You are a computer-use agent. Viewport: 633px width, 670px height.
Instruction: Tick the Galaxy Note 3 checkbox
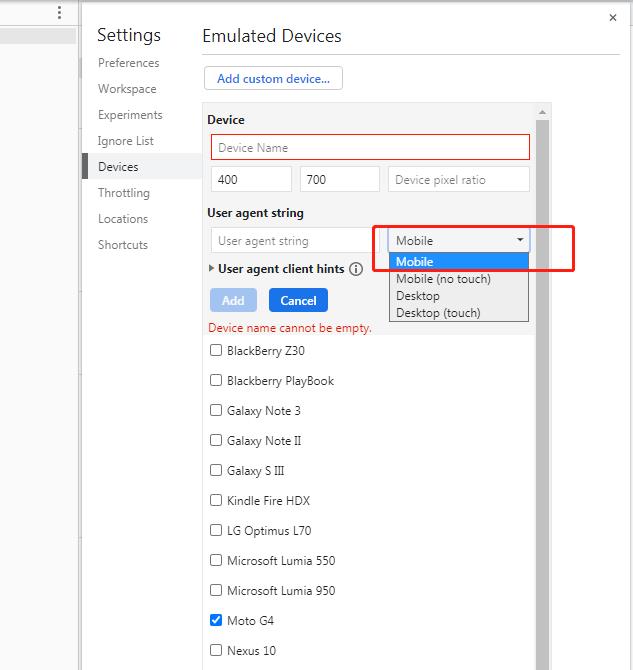tap(216, 411)
